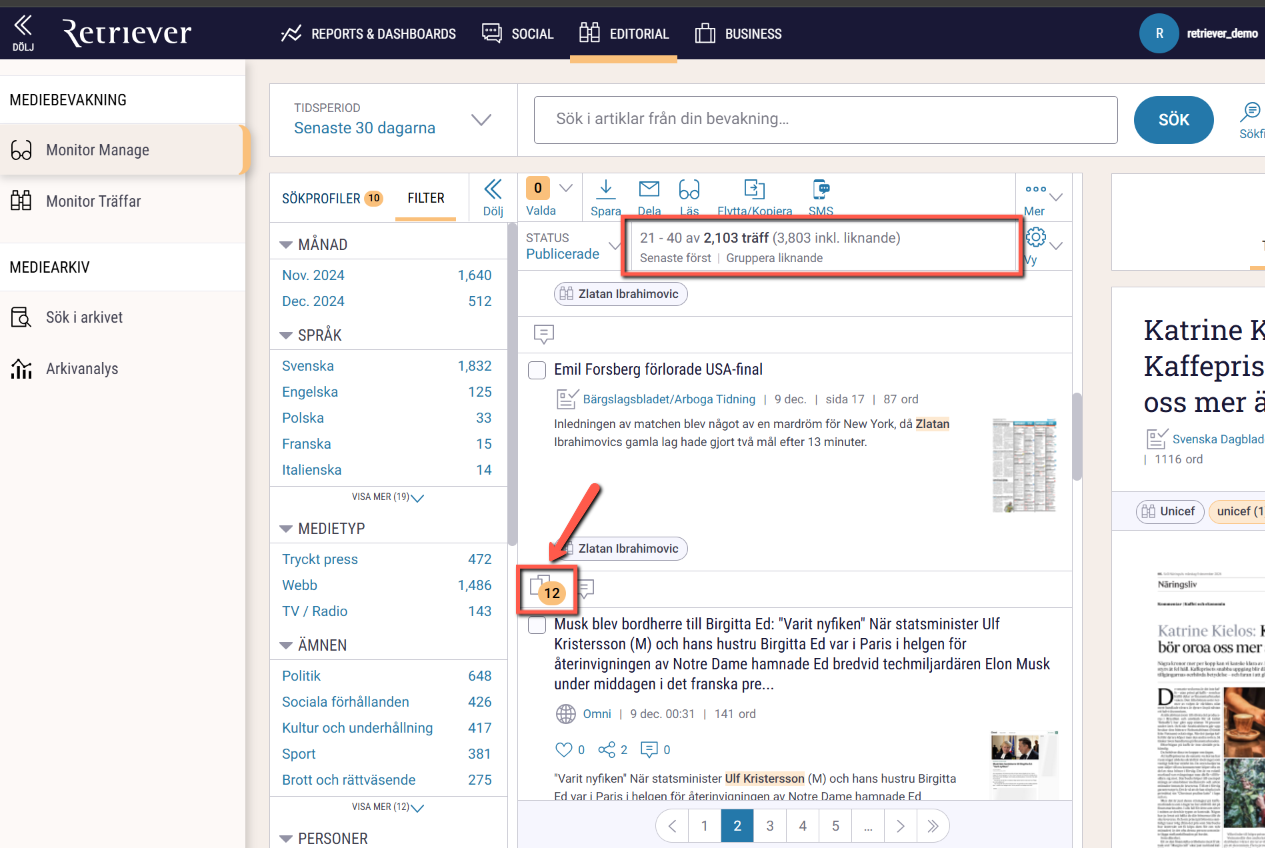Go to results page 3
The image size is (1265, 848).
click(769, 826)
